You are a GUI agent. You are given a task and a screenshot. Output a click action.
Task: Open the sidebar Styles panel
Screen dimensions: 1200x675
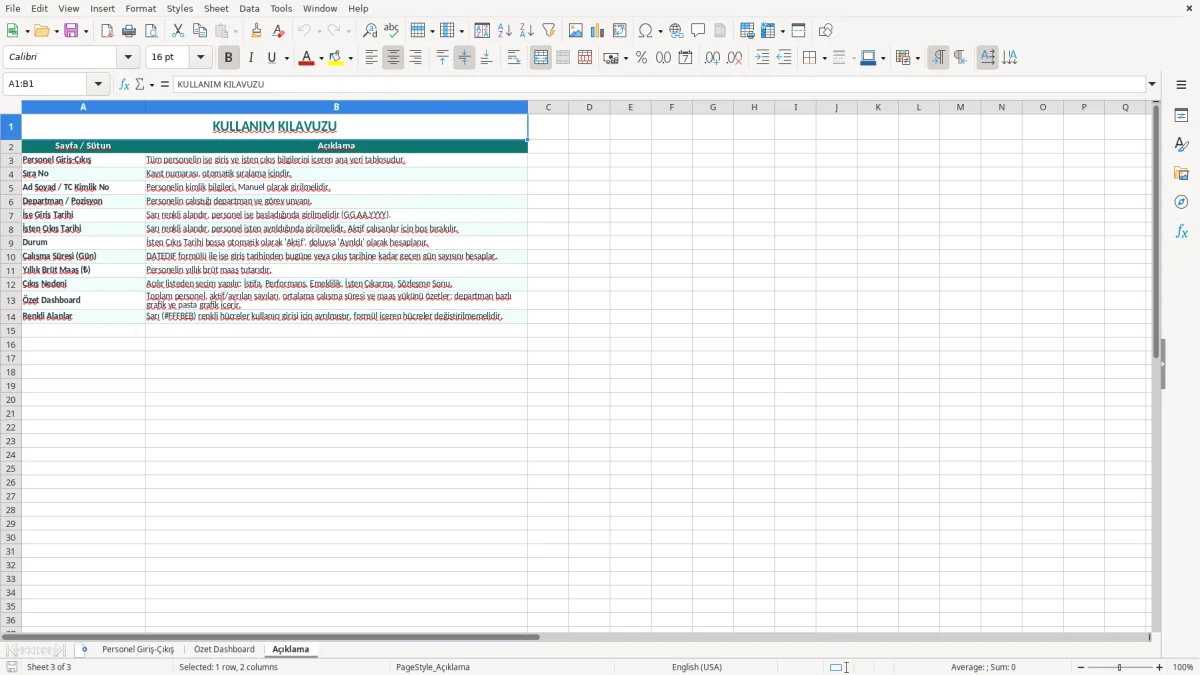point(1181,145)
